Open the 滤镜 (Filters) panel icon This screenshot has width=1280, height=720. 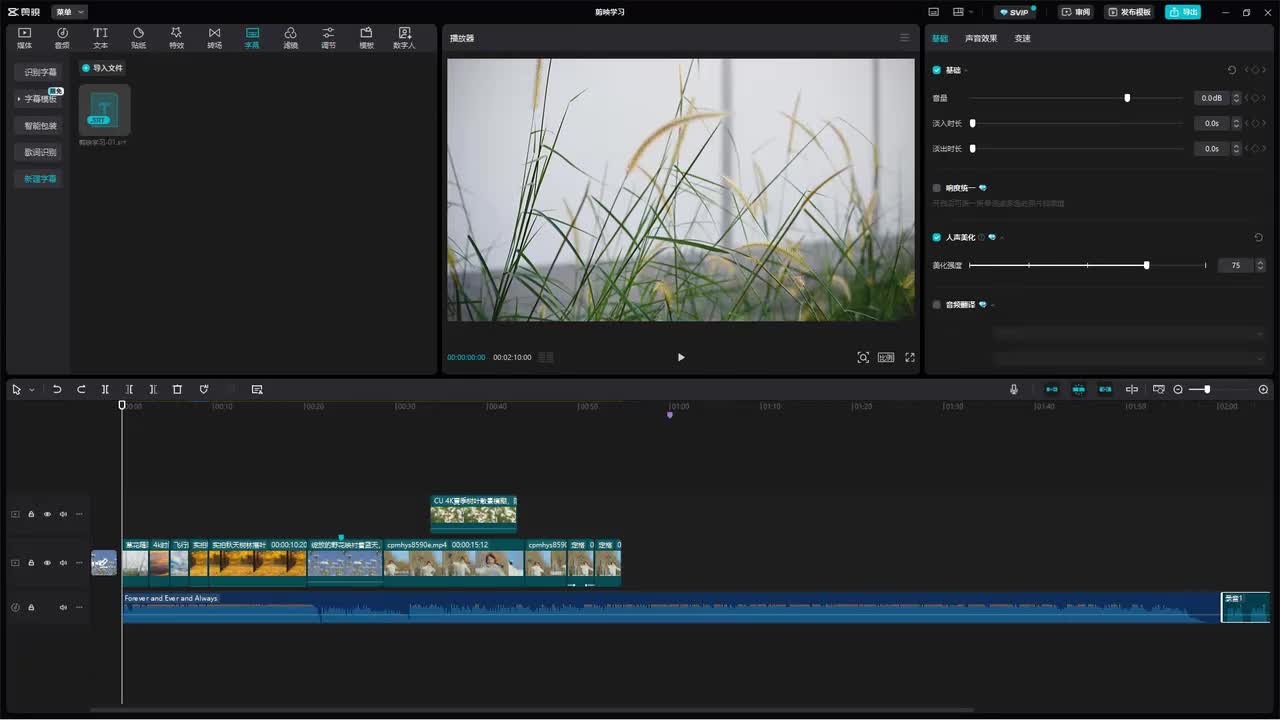click(290, 38)
